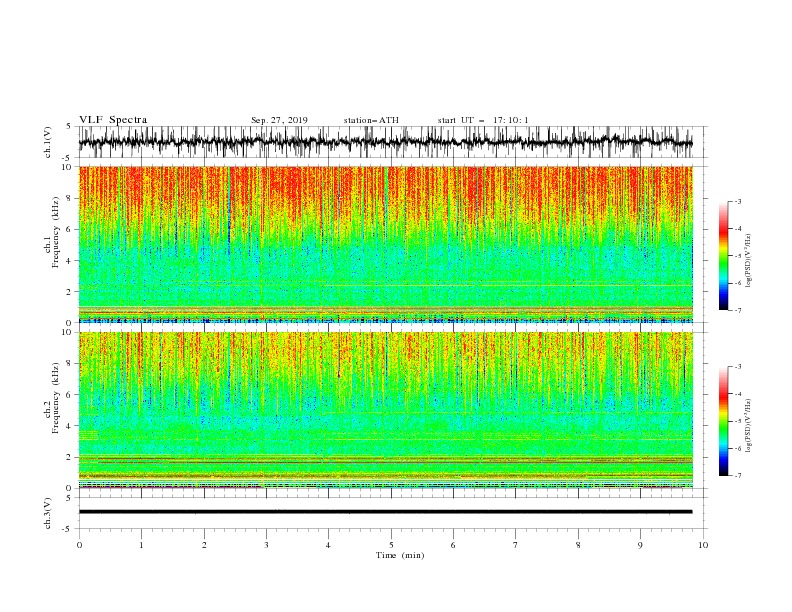
Task: Click the "-7" label on lower color bar
Action: [x=738, y=475]
